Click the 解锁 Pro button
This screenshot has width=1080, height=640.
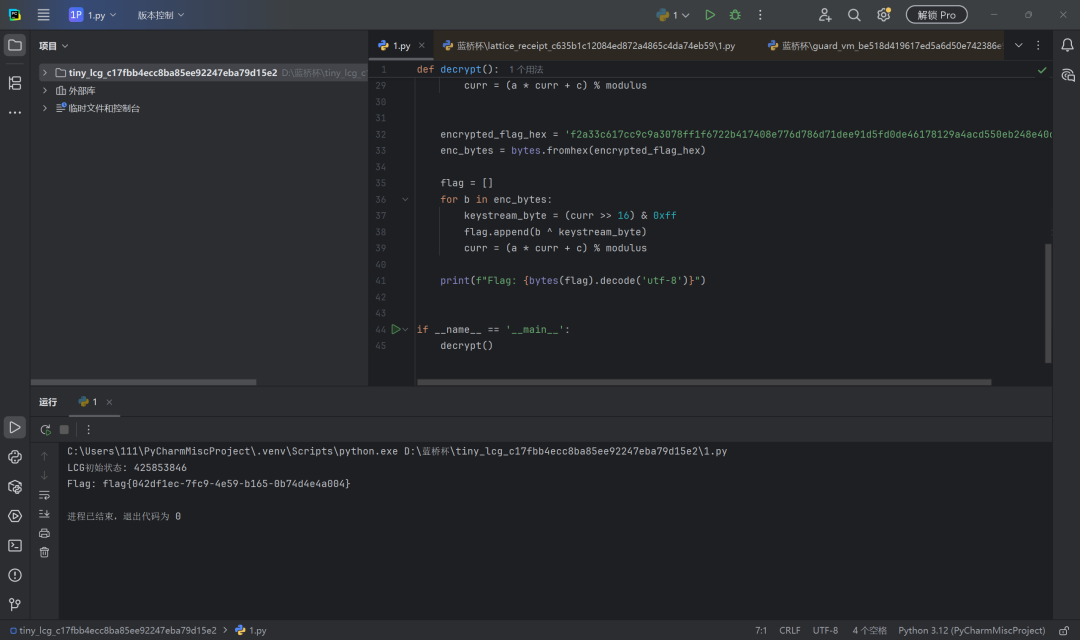tap(936, 14)
